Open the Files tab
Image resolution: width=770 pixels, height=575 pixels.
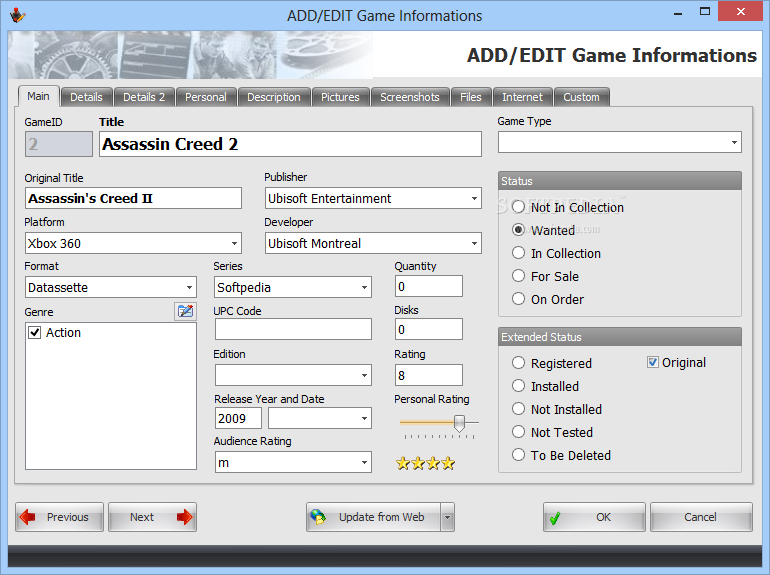[470, 97]
